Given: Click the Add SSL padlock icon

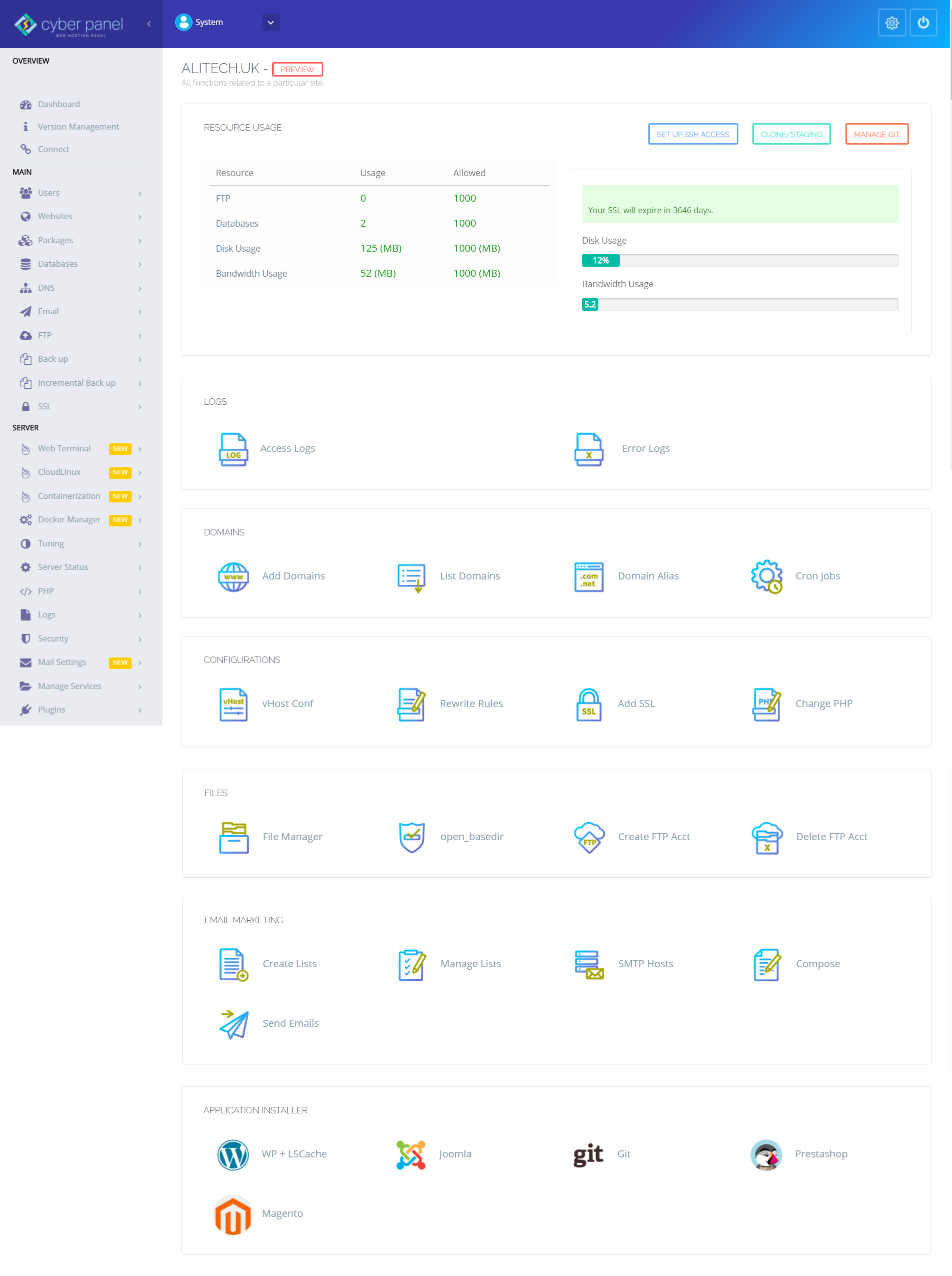Looking at the screenshot, I should (x=588, y=704).
